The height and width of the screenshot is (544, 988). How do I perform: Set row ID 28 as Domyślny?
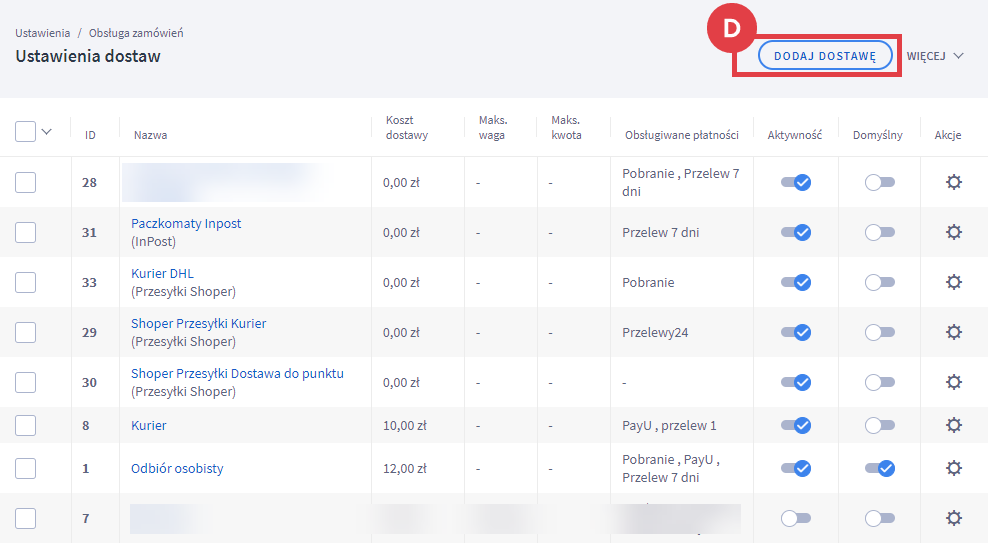[880, 182]
